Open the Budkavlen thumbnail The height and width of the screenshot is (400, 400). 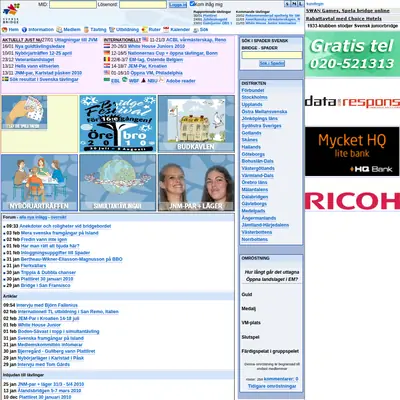click(196, 124)
